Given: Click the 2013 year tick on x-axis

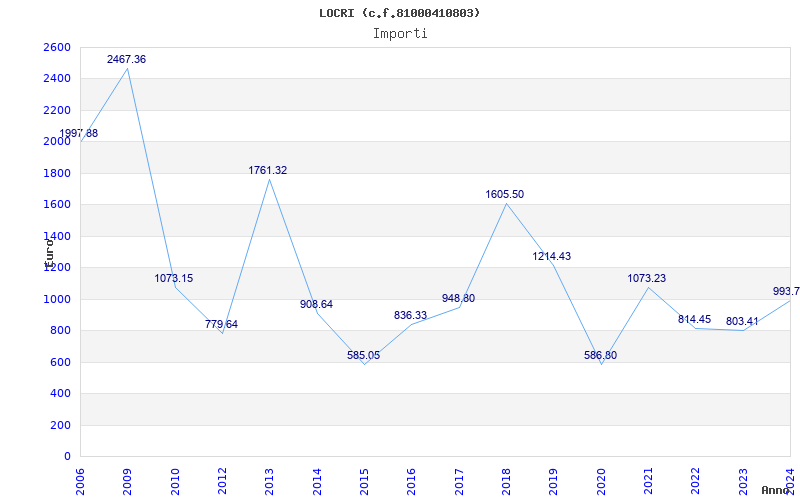Looking at the screenshot, I should coord(269,482).
